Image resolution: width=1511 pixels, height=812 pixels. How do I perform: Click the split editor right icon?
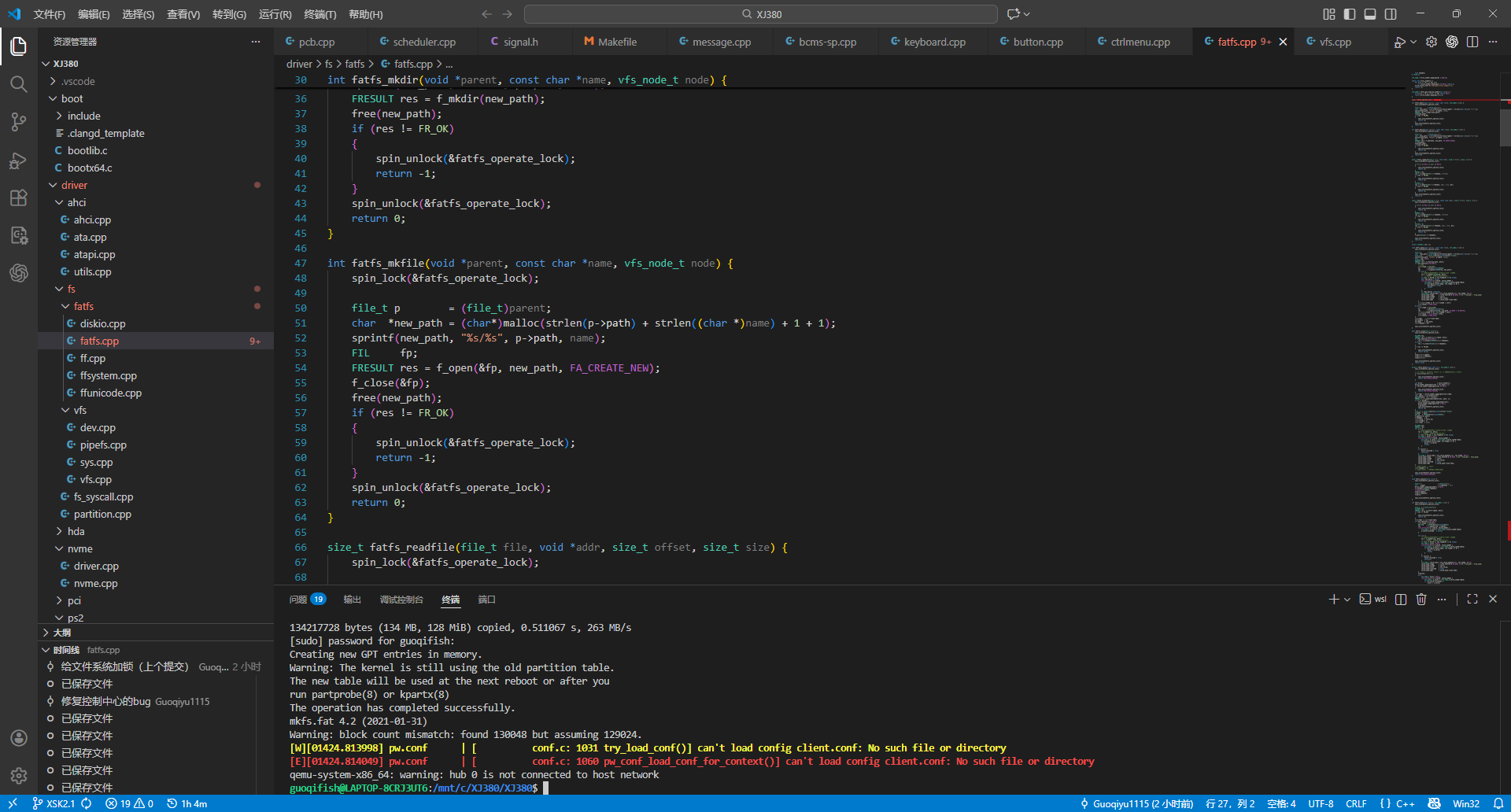tap(1472, 42)
